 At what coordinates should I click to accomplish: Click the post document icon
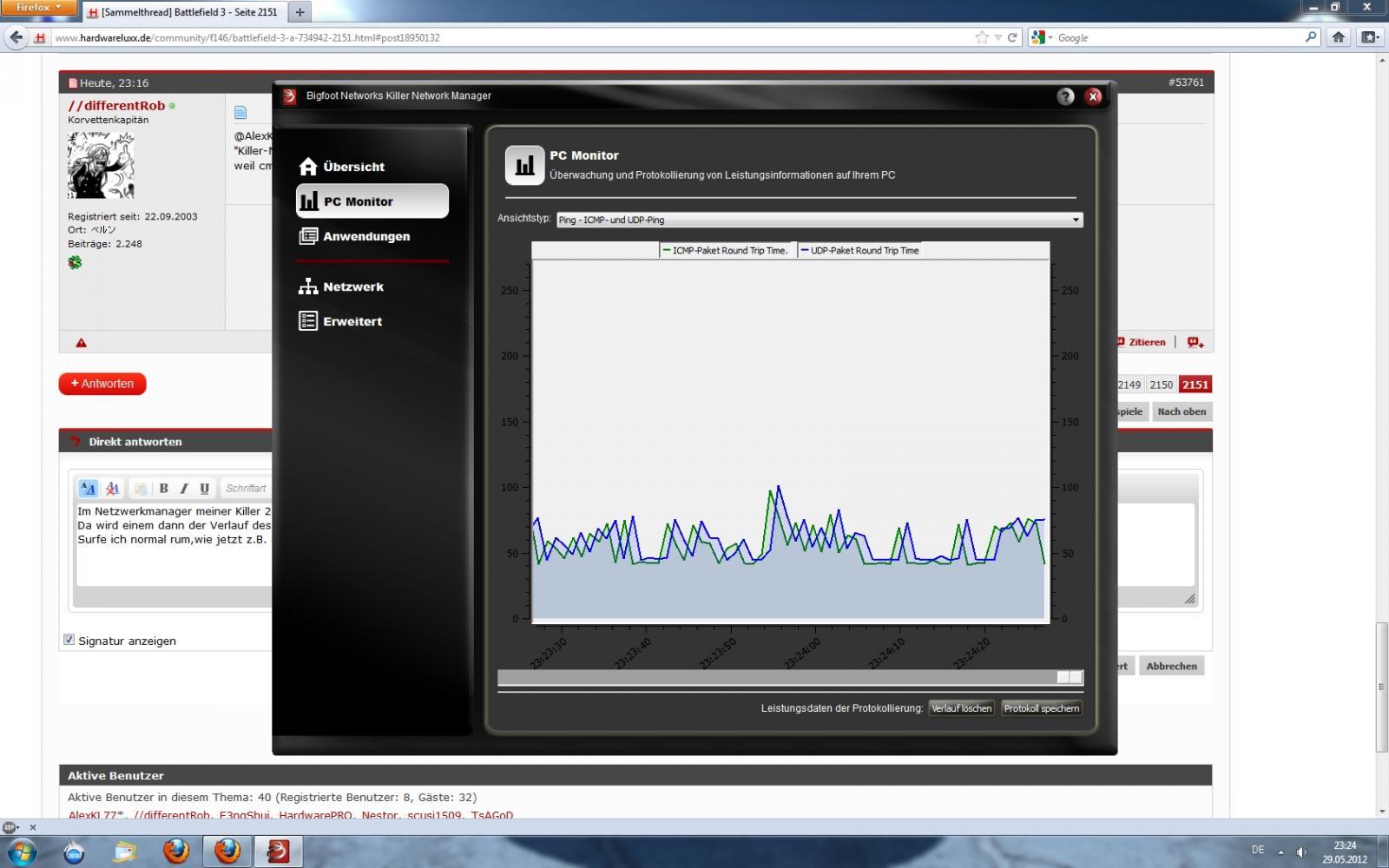pos(240,112)
